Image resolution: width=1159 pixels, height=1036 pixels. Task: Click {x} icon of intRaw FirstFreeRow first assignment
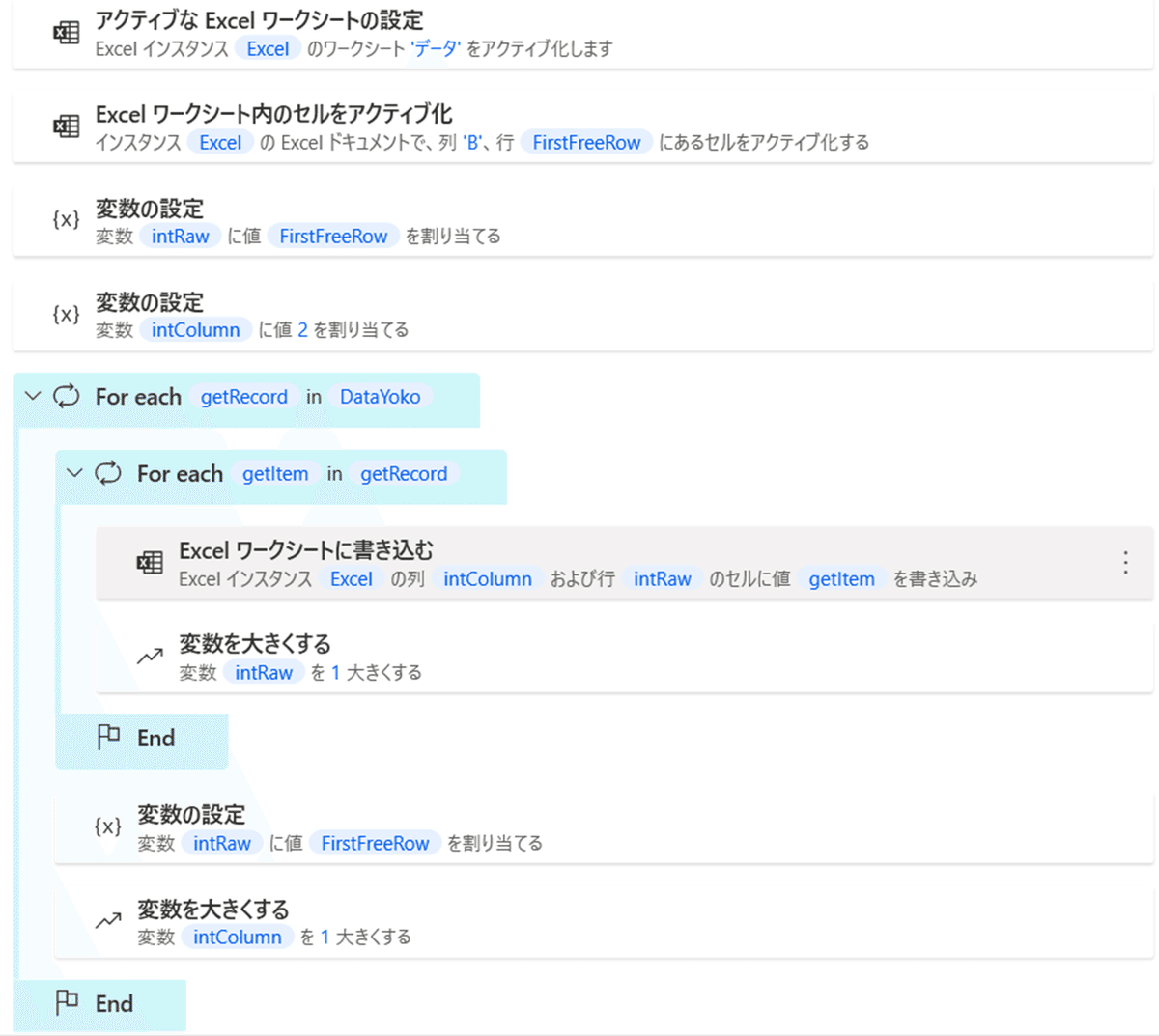66,220
